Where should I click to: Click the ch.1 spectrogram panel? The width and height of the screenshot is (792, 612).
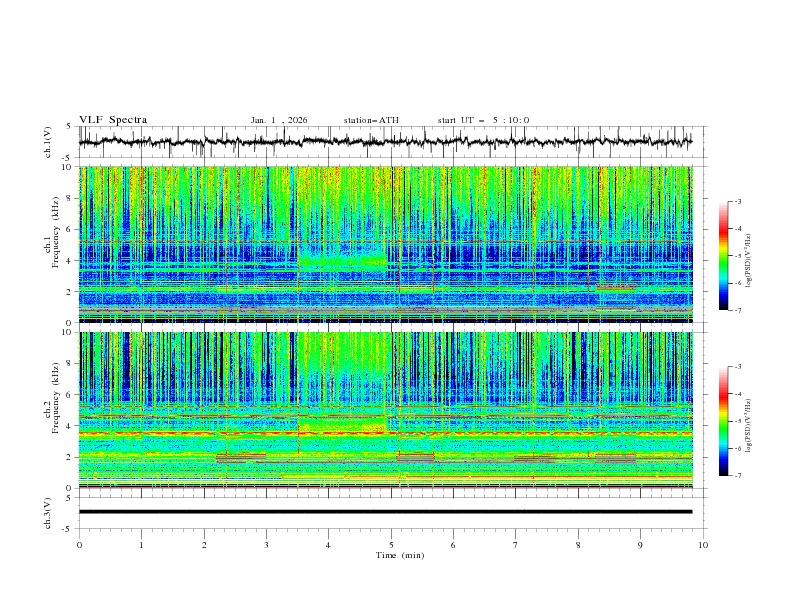(x=385, y=244)
